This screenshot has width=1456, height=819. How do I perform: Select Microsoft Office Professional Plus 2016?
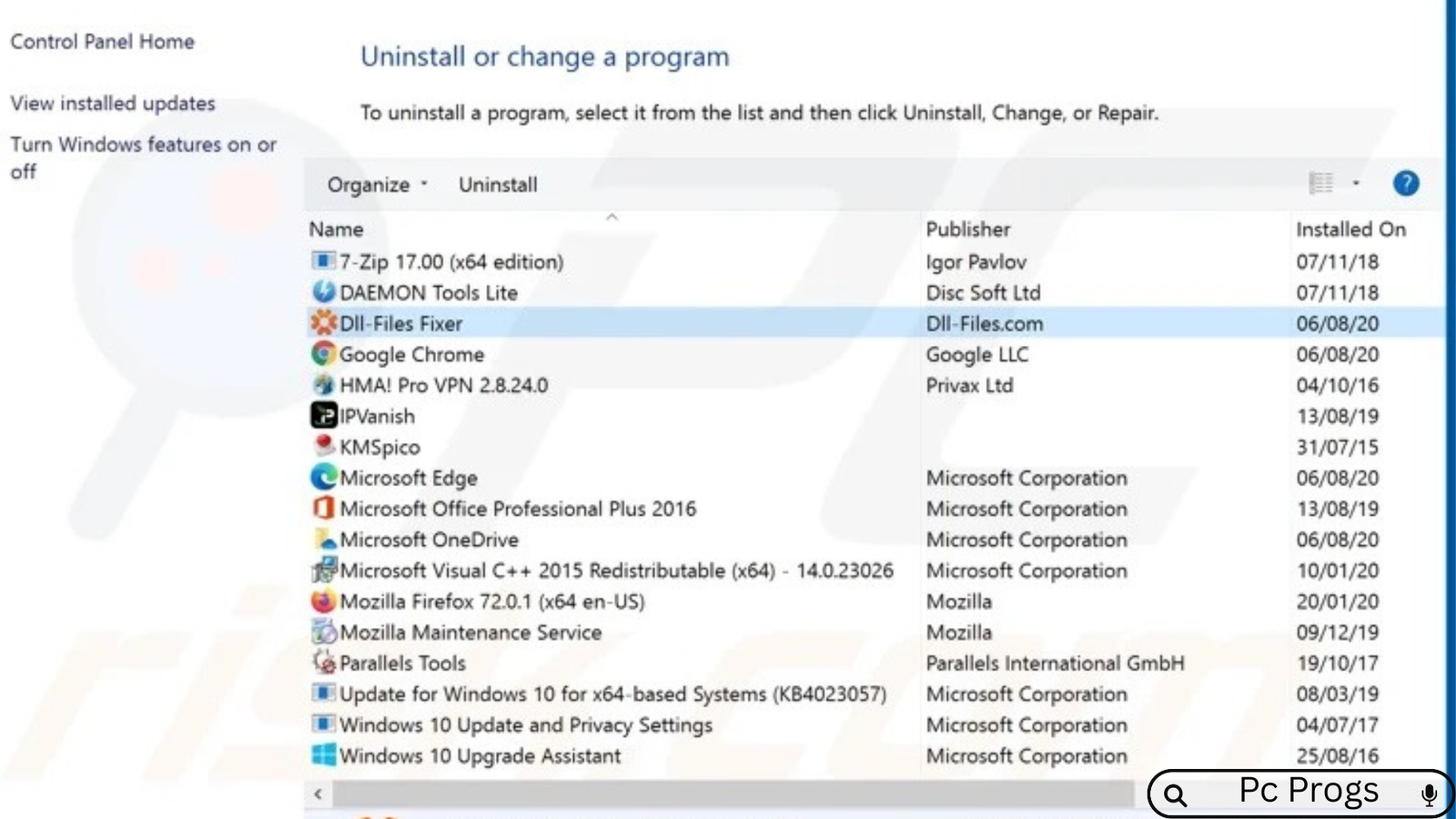(874, 509)
